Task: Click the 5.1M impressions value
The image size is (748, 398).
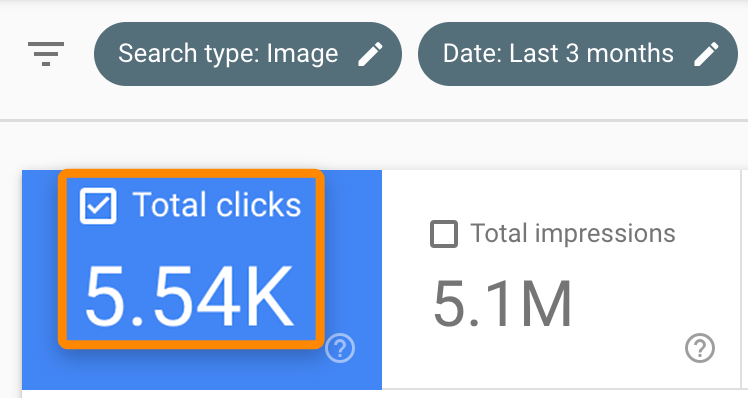Action: [x=502, y=304]
